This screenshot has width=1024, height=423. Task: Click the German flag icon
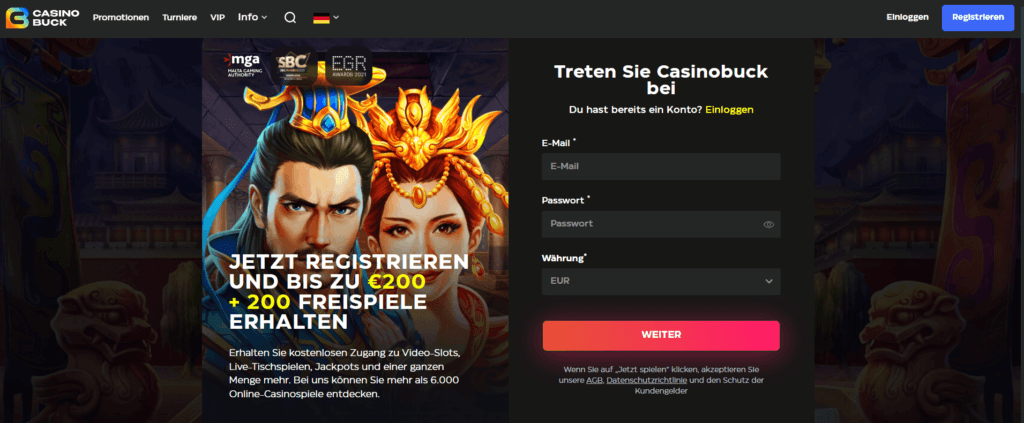pos(321,18)
